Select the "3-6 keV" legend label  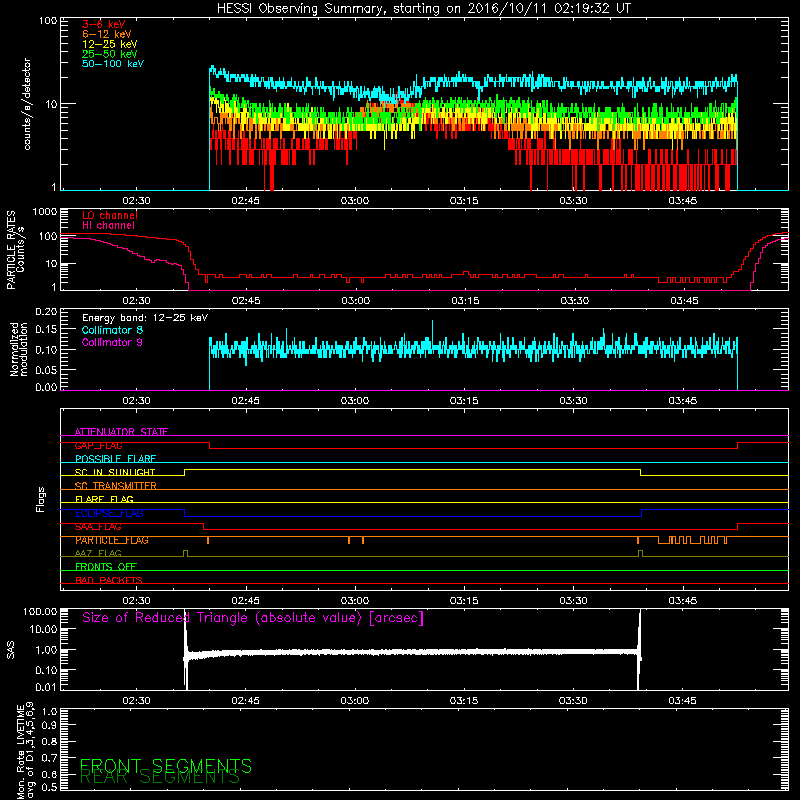pyautogui.click(x=104, y=24)
